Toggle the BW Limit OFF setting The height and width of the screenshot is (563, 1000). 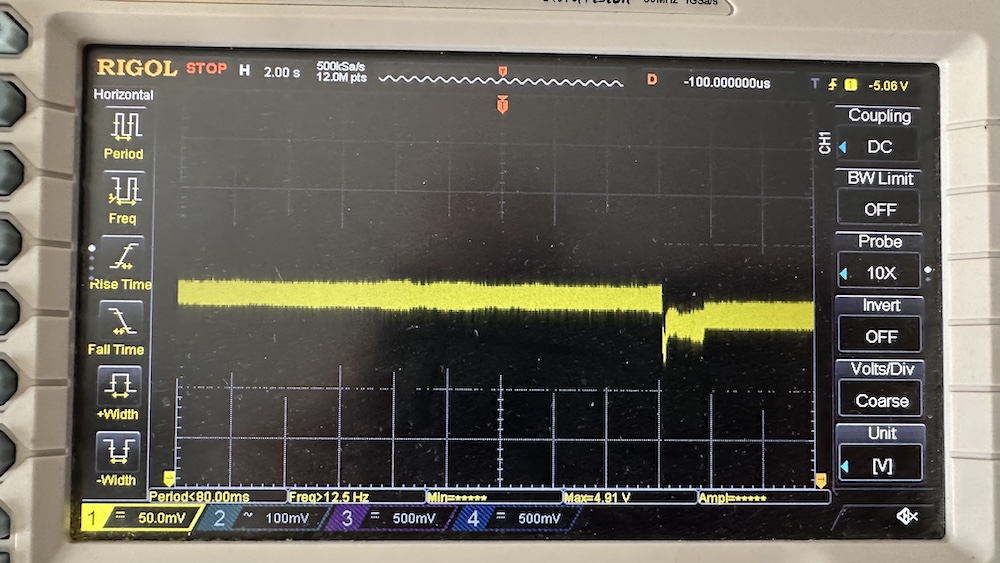(880, 209)
